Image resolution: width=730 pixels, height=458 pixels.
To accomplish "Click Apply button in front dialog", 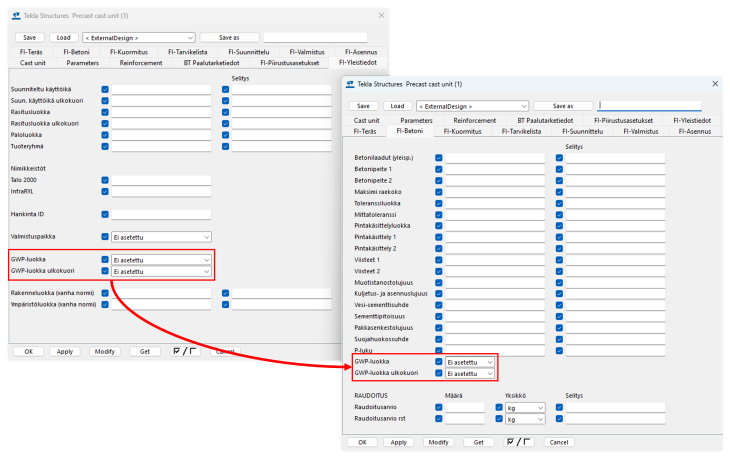I will click(399, 442).
